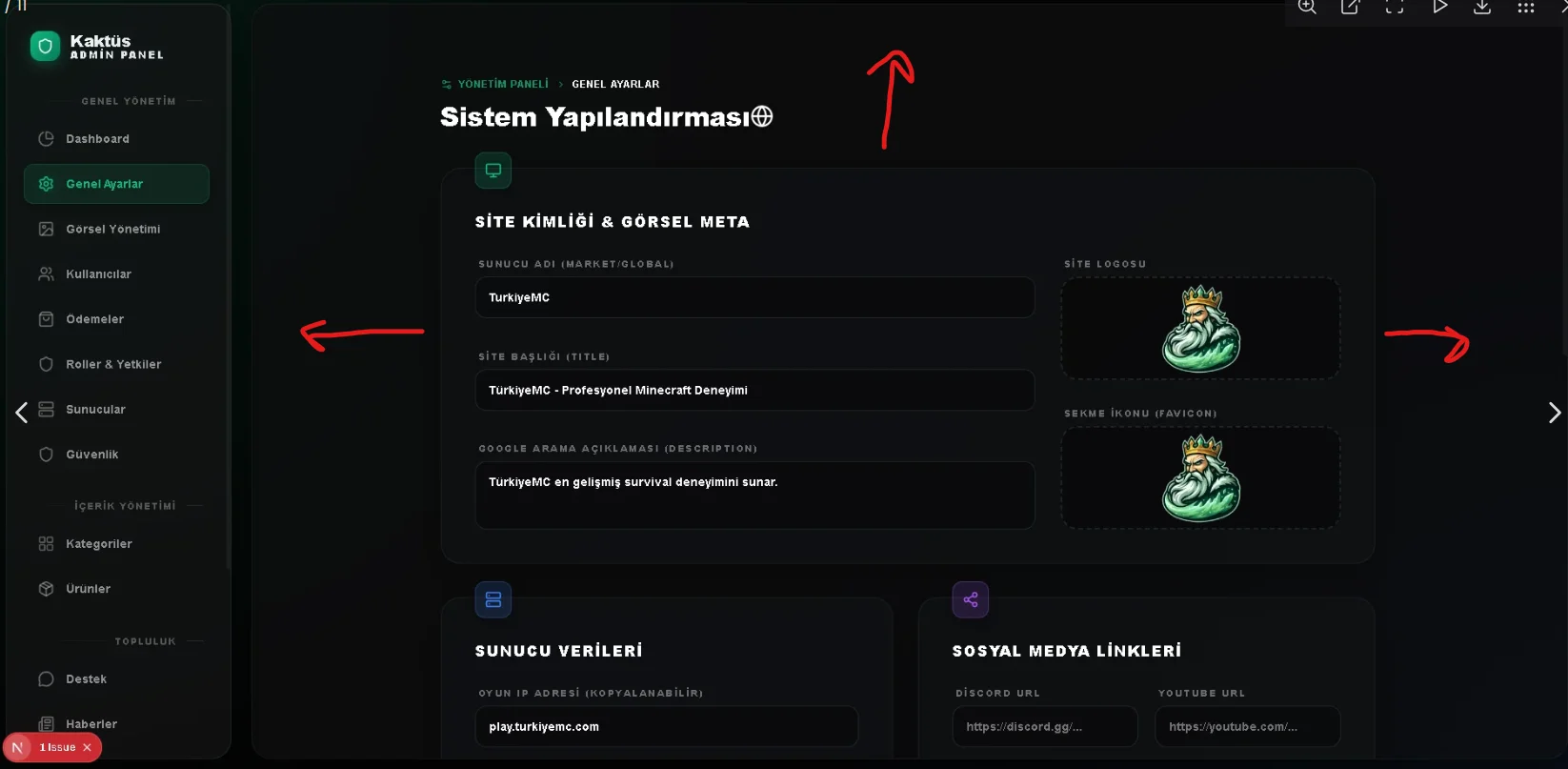Click the Oyun IP Adresi field play.turkiyemc.com
This screenshot has height=769, width=1568.
(x=667, y=726)
